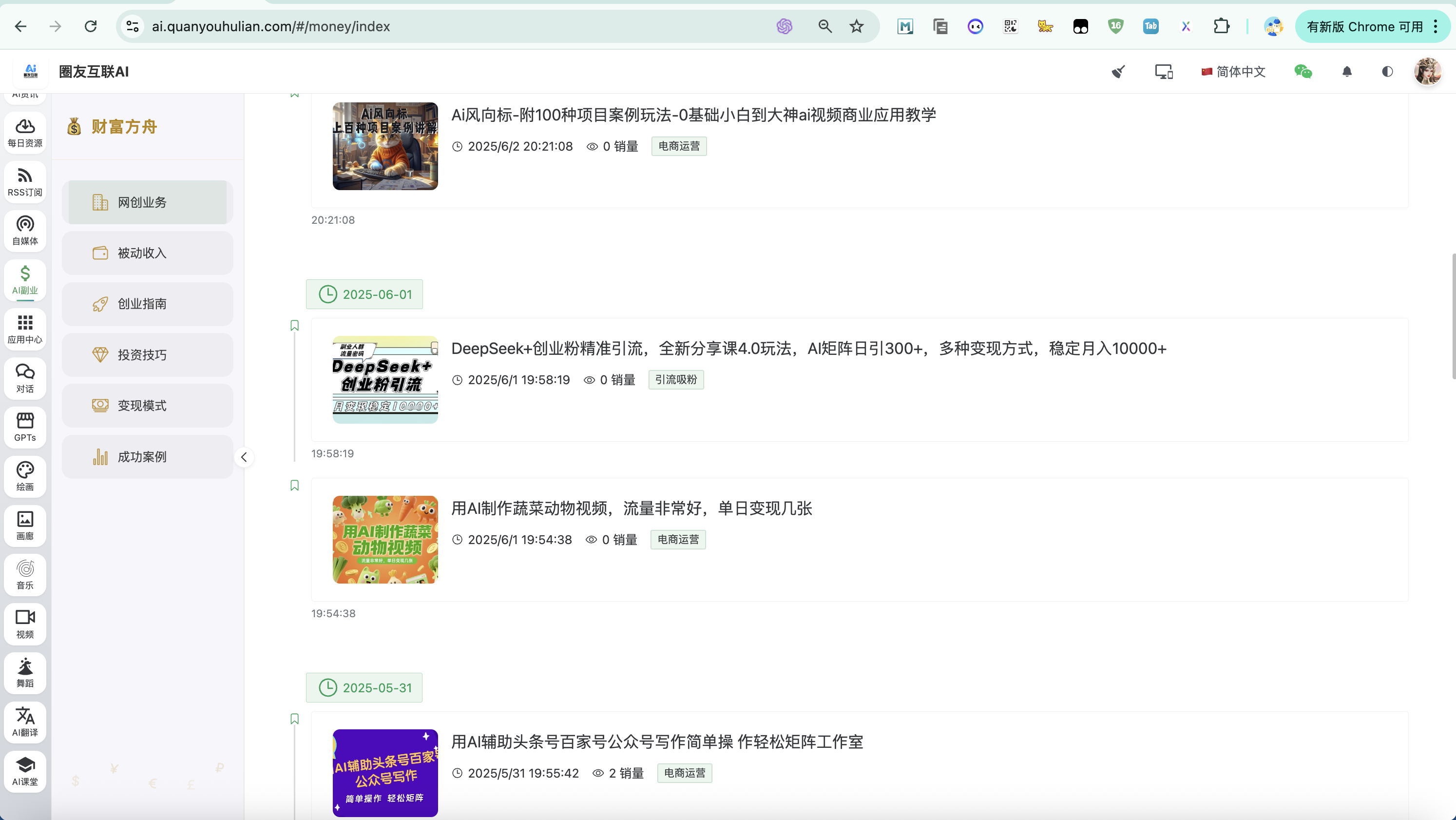Open the AI风向标 cat thumbnail
This screenshot has width=1456, height=820.
point(385,146)
